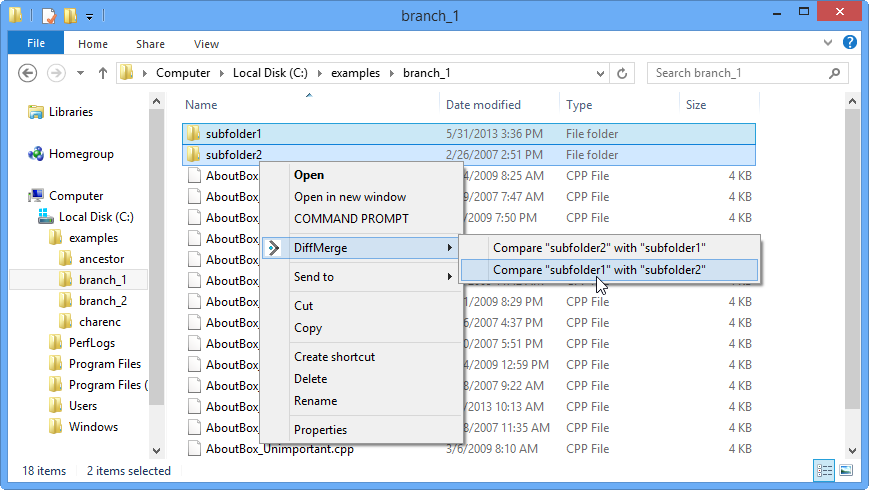The image size is (869, 490).
Task: Select the branch_2 folder in tree
Action: 102,301
